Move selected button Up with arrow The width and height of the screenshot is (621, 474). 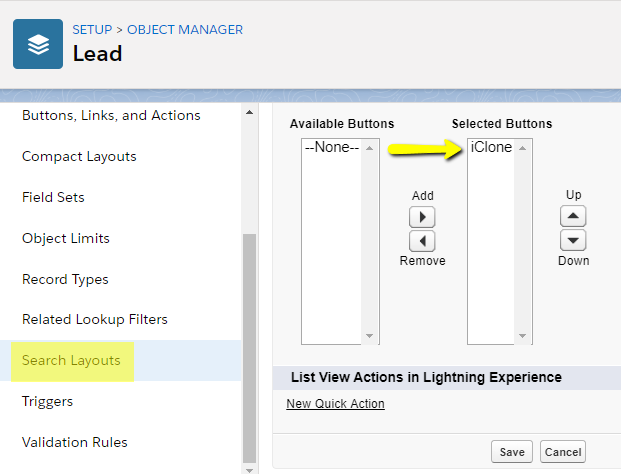pos(573,216)
